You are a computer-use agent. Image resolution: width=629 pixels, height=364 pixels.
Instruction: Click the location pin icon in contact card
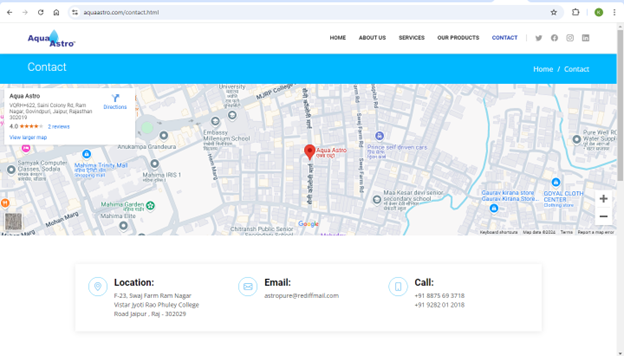(97, 287)
